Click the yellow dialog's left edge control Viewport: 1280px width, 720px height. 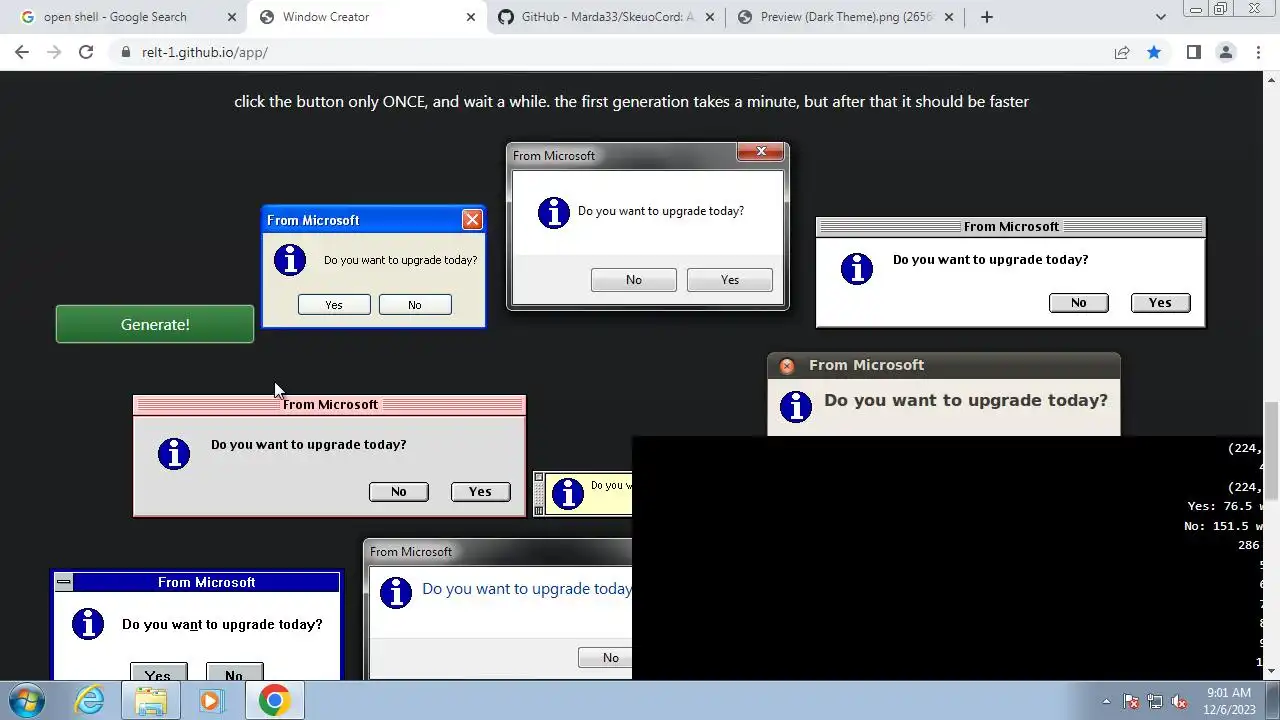tap(539, 494)
